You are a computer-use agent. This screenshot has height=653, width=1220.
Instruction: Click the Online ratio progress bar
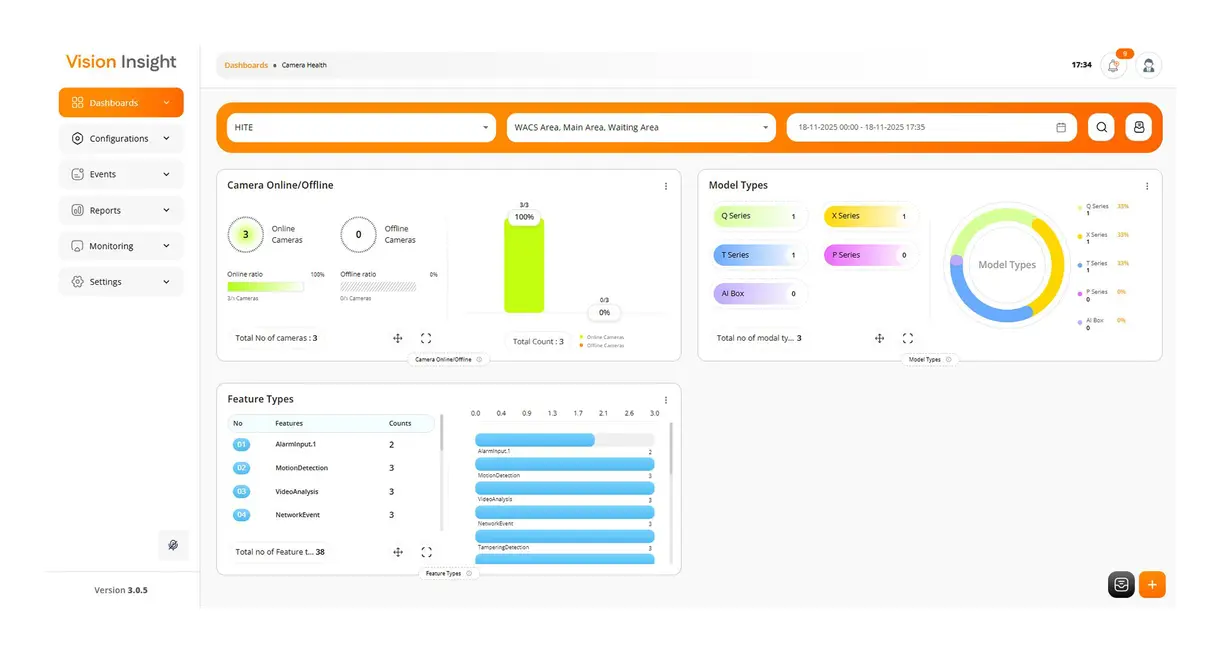[265, 286]
